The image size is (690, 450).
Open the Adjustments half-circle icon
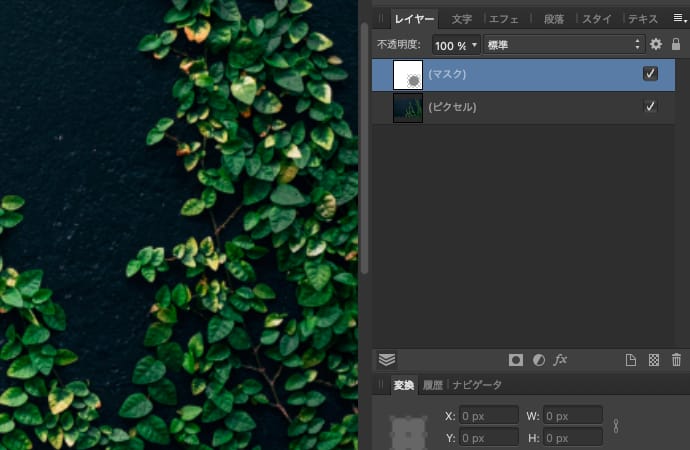[x=539, y=360]
